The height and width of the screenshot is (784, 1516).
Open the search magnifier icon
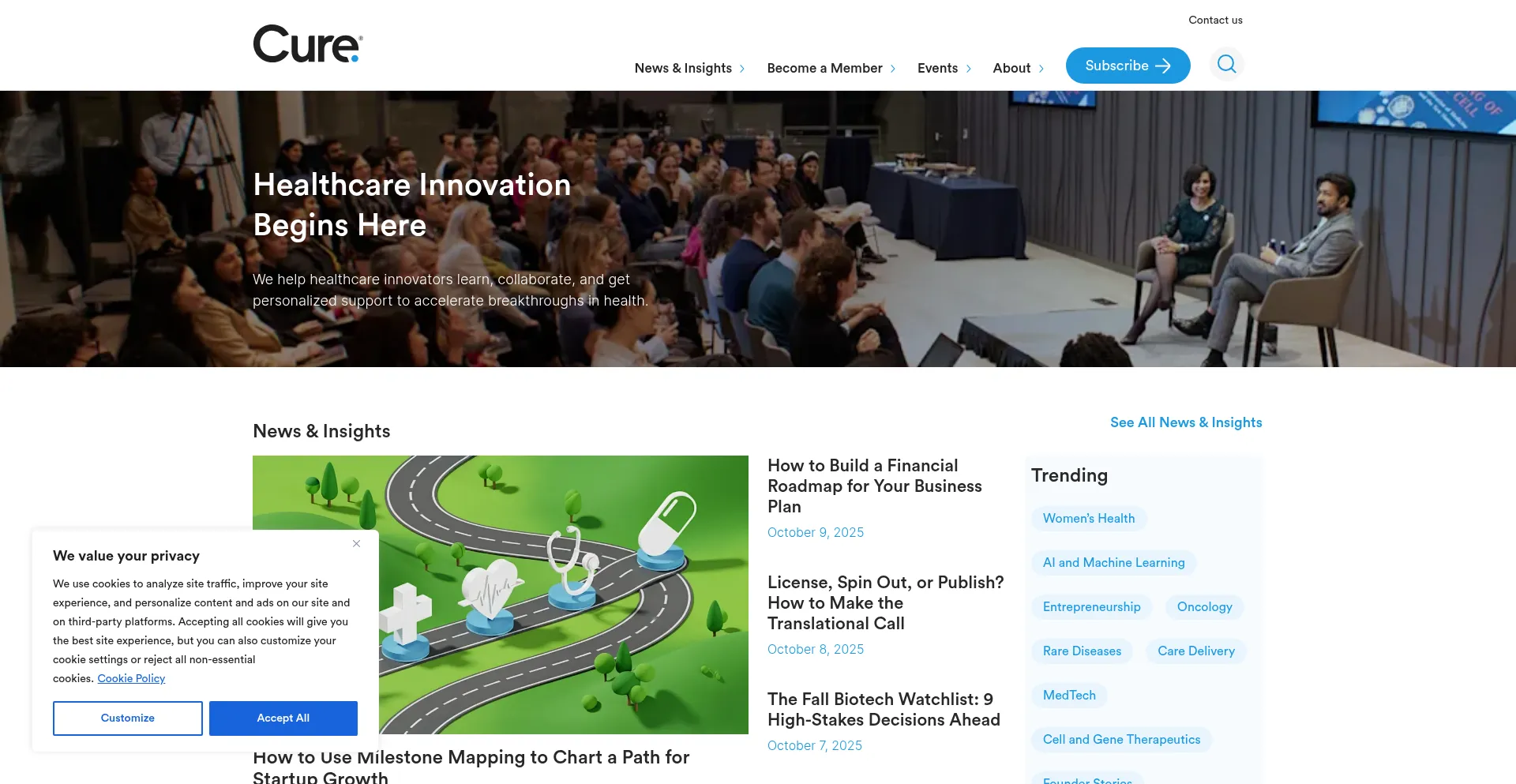[x=1226, y=64]
